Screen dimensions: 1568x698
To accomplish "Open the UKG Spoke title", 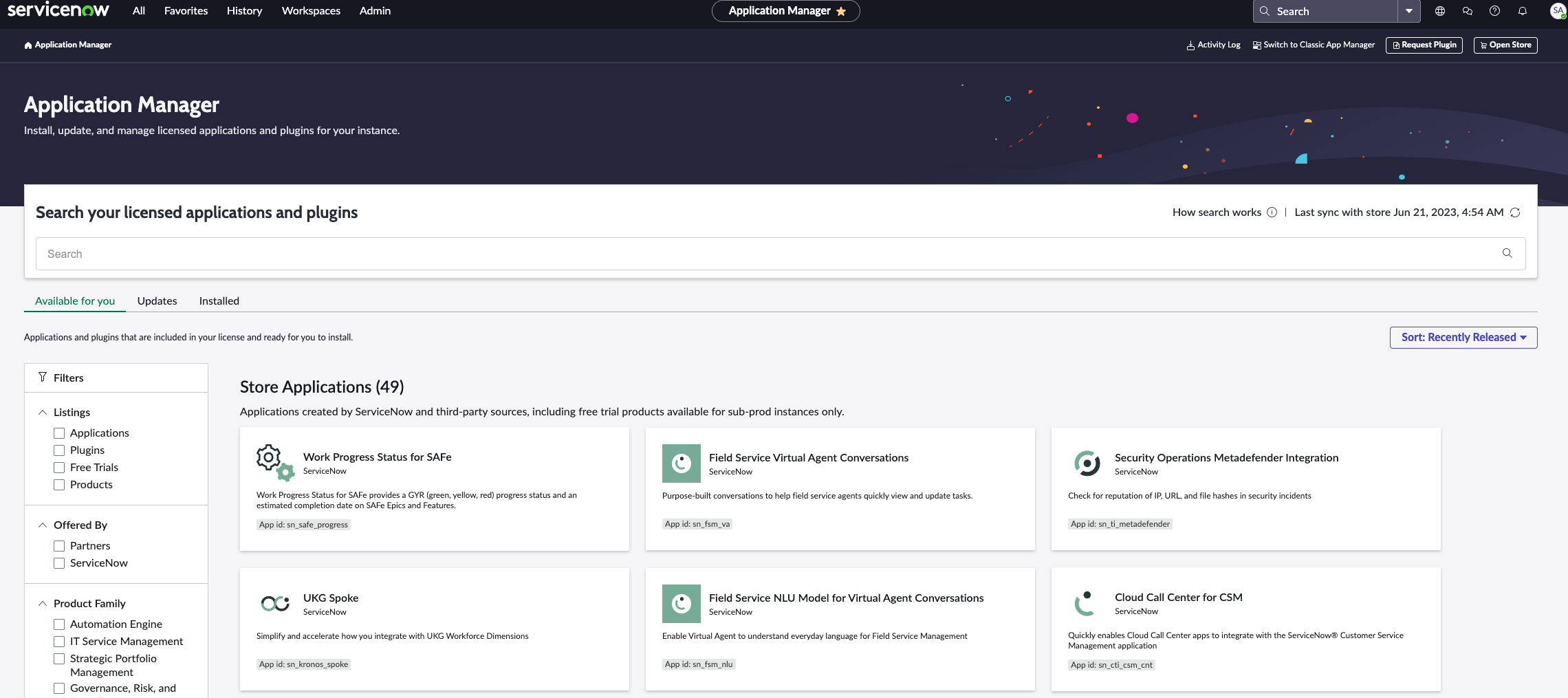I will 331,598.
